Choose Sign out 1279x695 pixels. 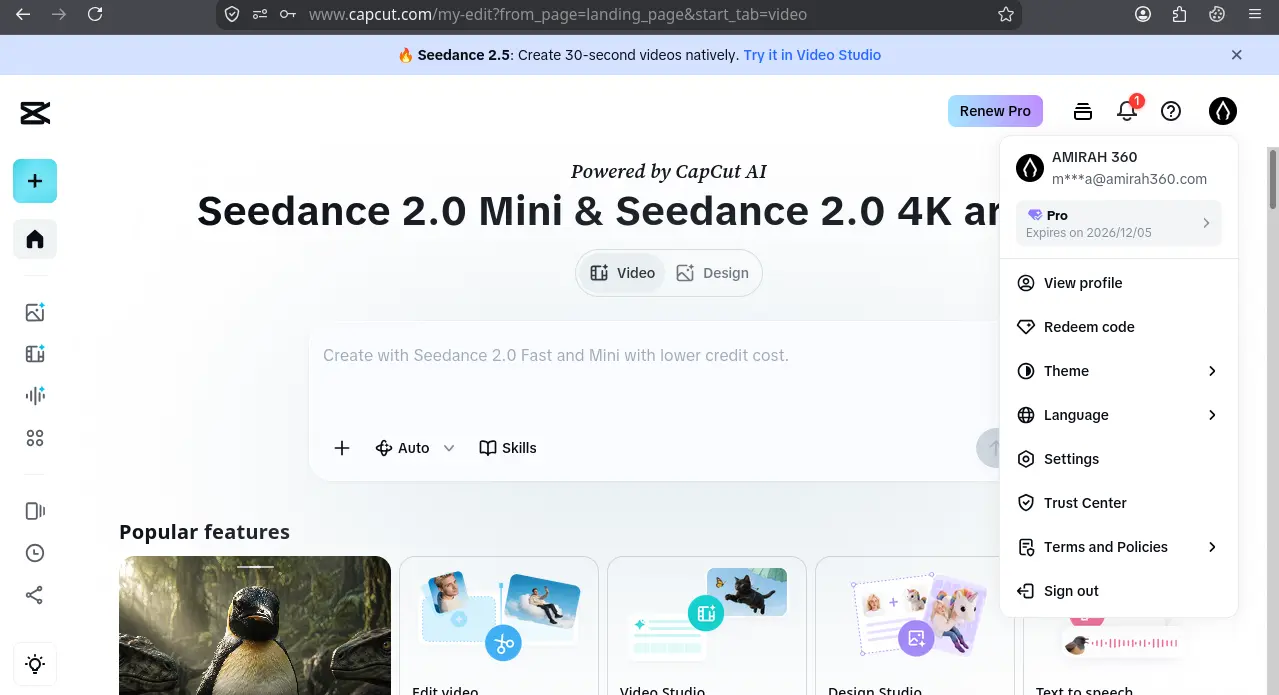tap(1119, 591)
